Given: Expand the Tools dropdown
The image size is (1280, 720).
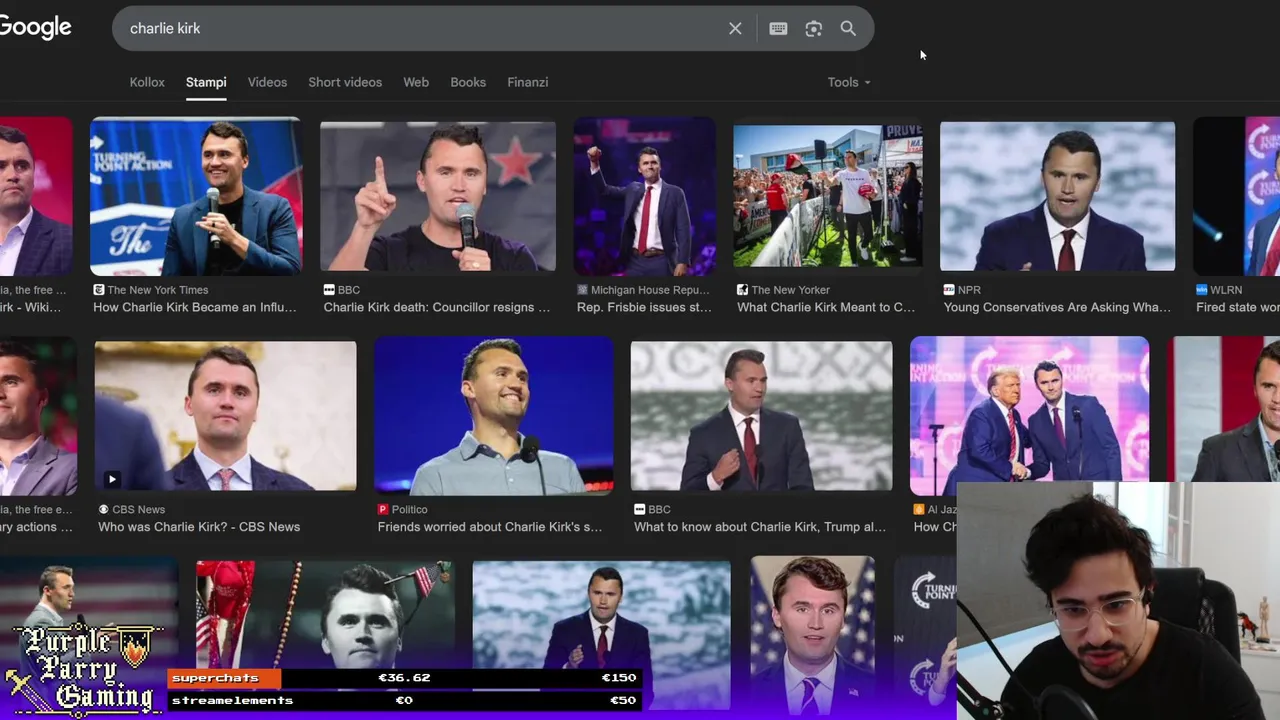Looking at the screenshot, I should 849,82.
